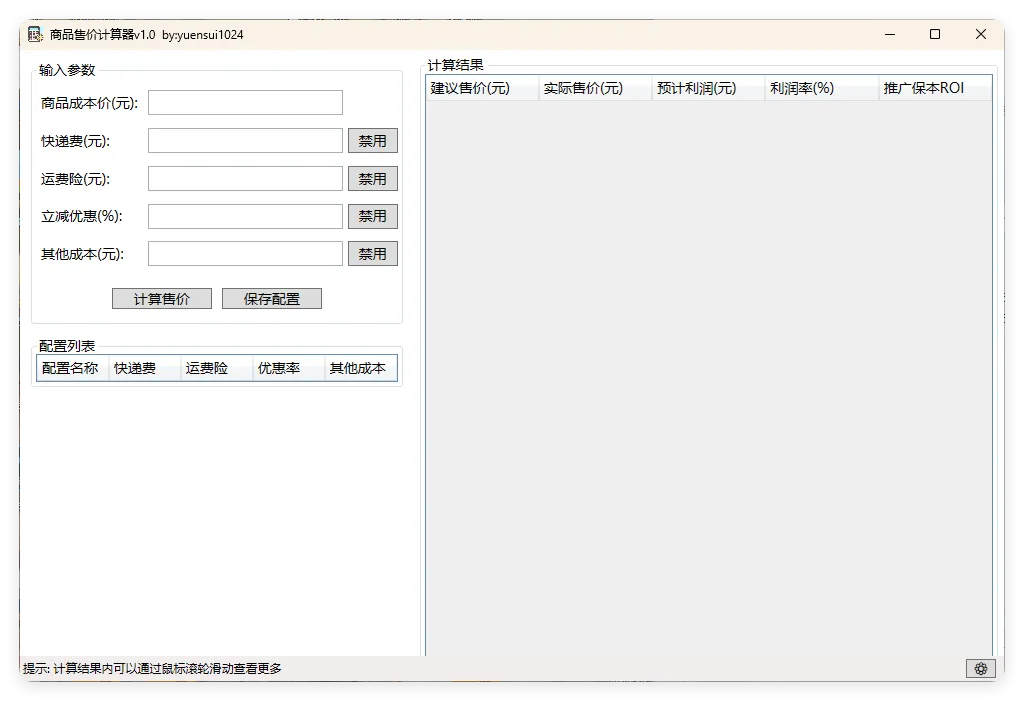Click inside the 其他成本 input field
Viewport: 1024px width, 701px height.
tap(244, 253)
